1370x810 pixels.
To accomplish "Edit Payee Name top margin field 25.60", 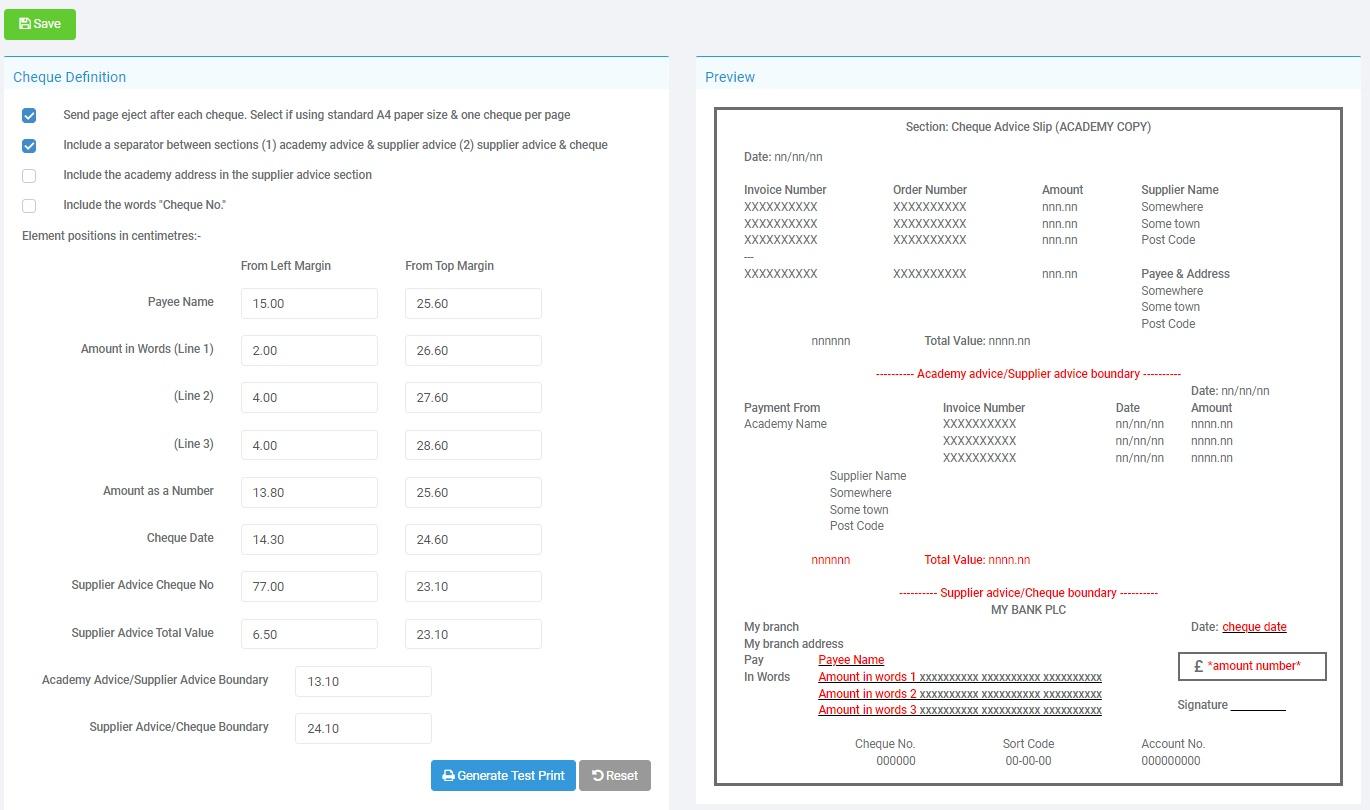I will [x=473, y=304].
